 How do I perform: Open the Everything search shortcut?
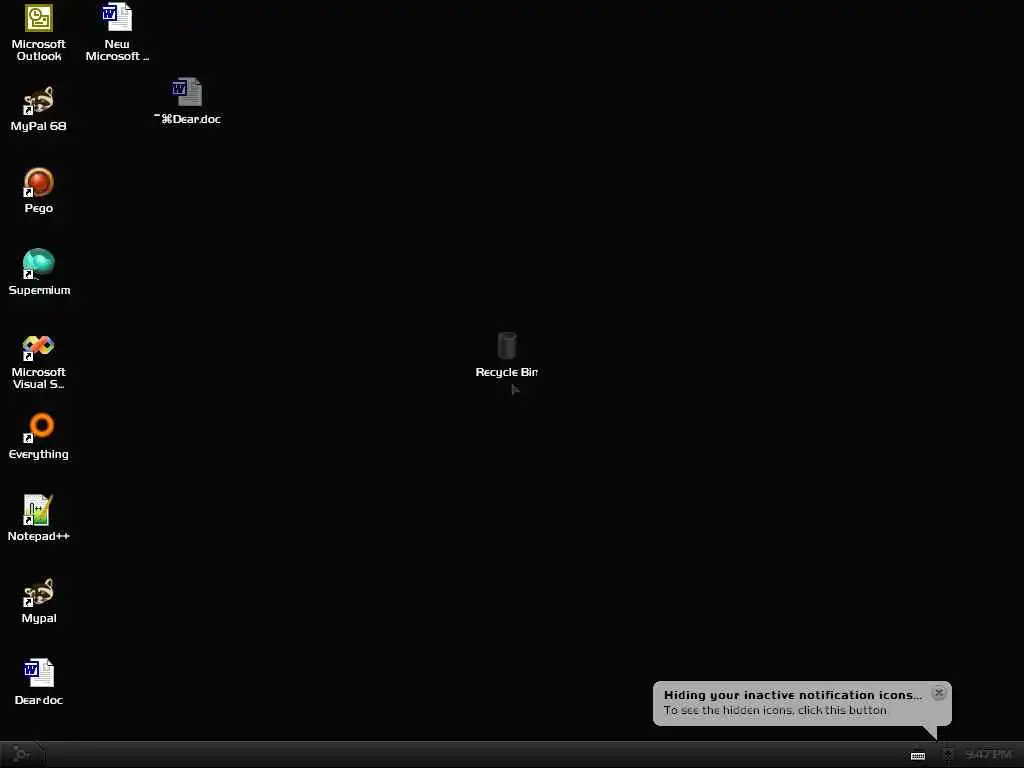point(39,437)
